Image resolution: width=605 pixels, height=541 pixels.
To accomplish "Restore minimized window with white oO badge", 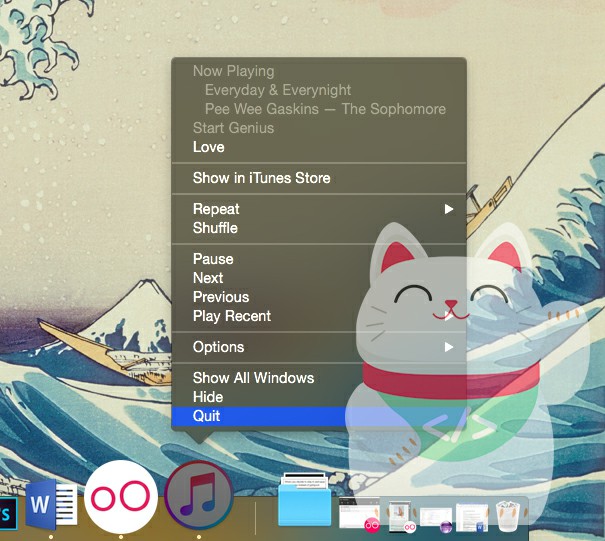I will 402,517.
